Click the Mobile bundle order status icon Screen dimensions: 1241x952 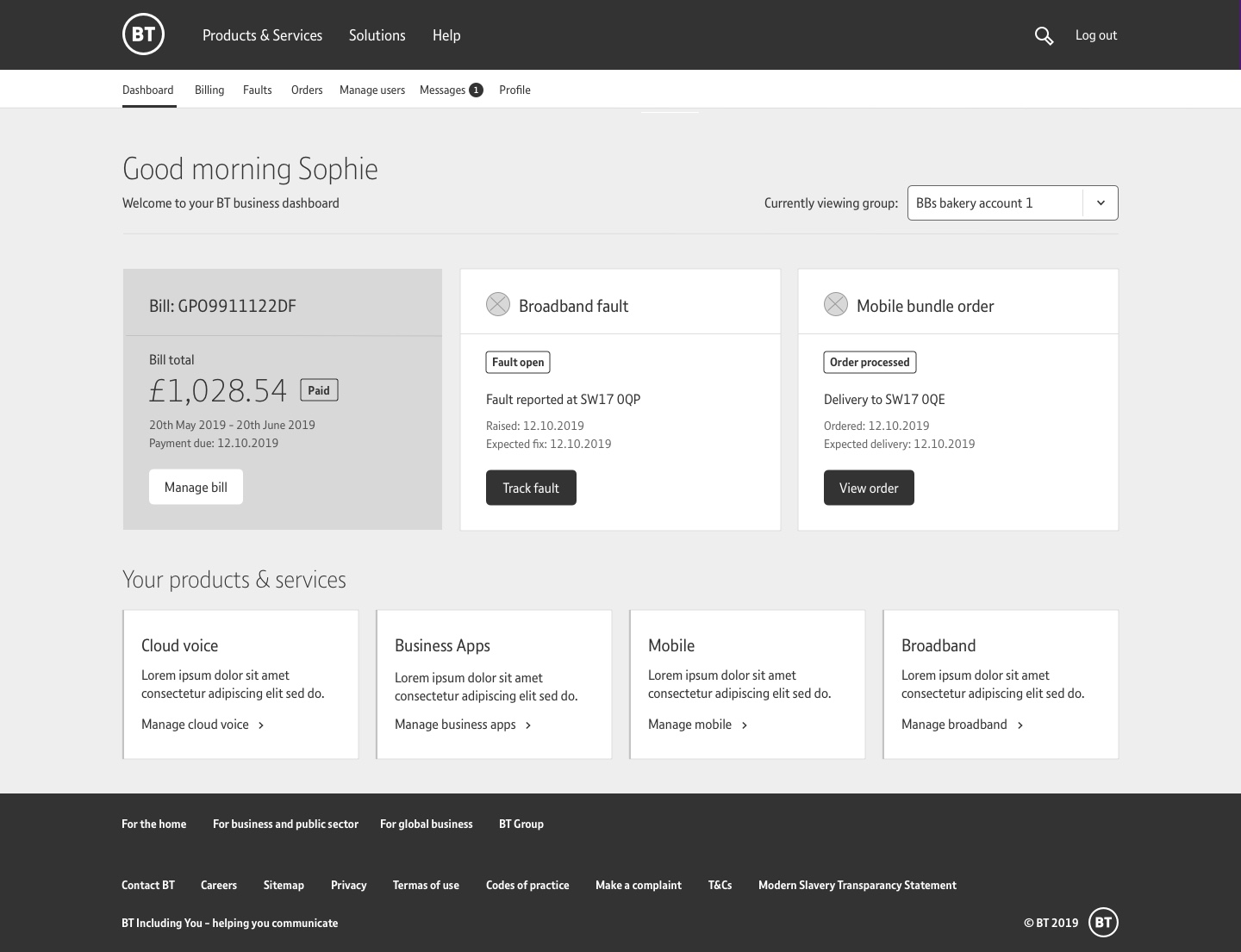tap(836, 304)
